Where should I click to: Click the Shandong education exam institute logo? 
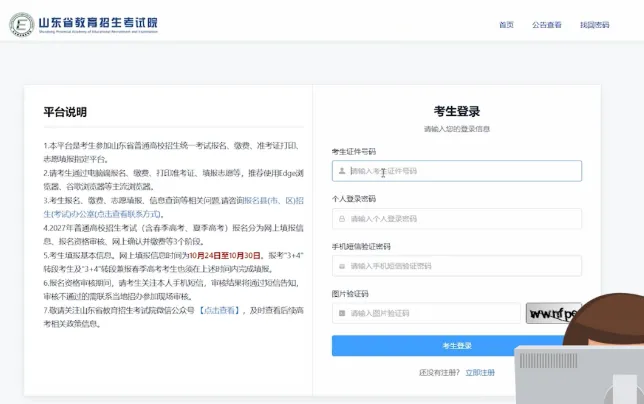coord(84,24)
